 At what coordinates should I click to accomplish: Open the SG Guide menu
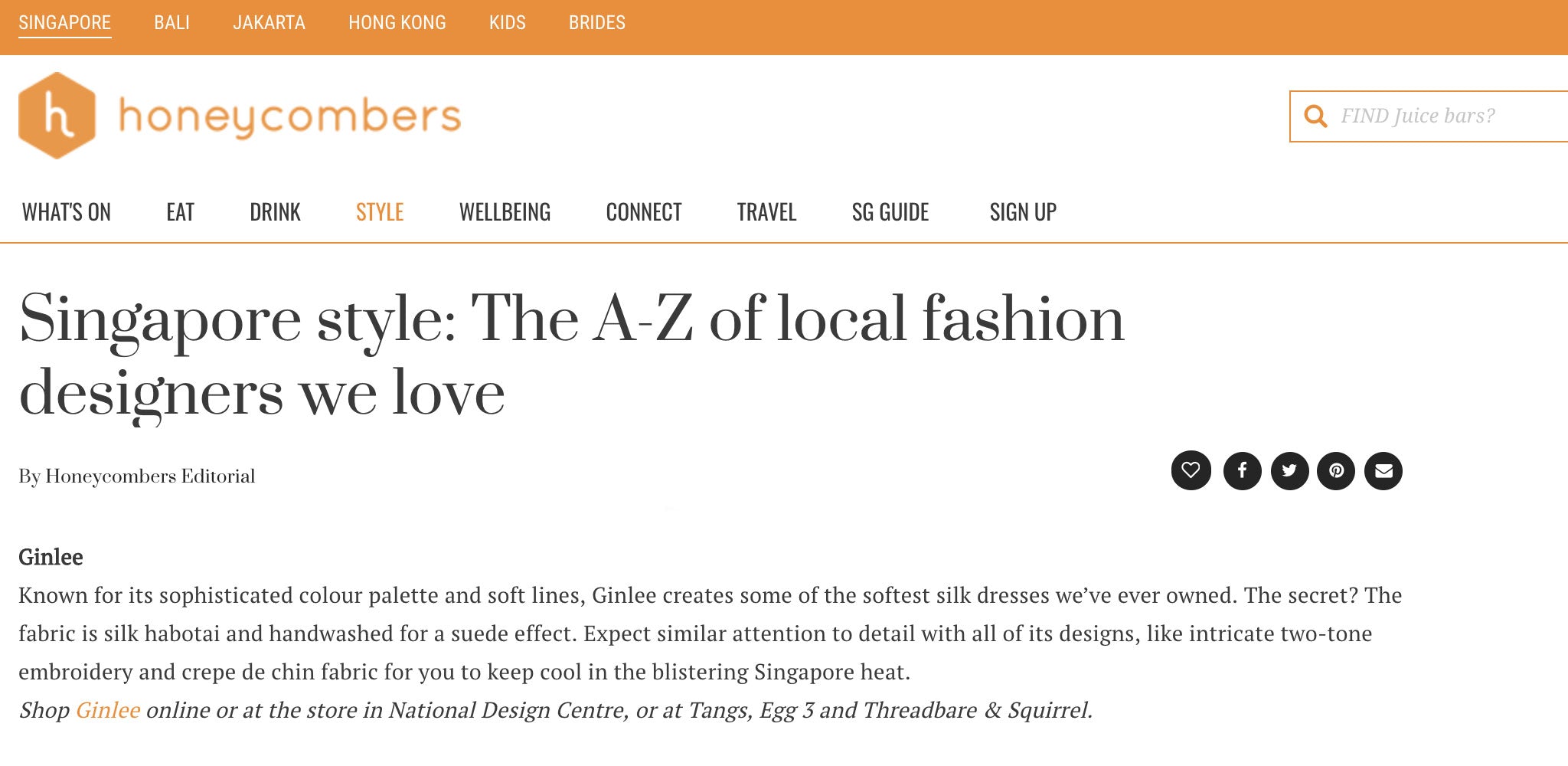[x=890, y=212]
